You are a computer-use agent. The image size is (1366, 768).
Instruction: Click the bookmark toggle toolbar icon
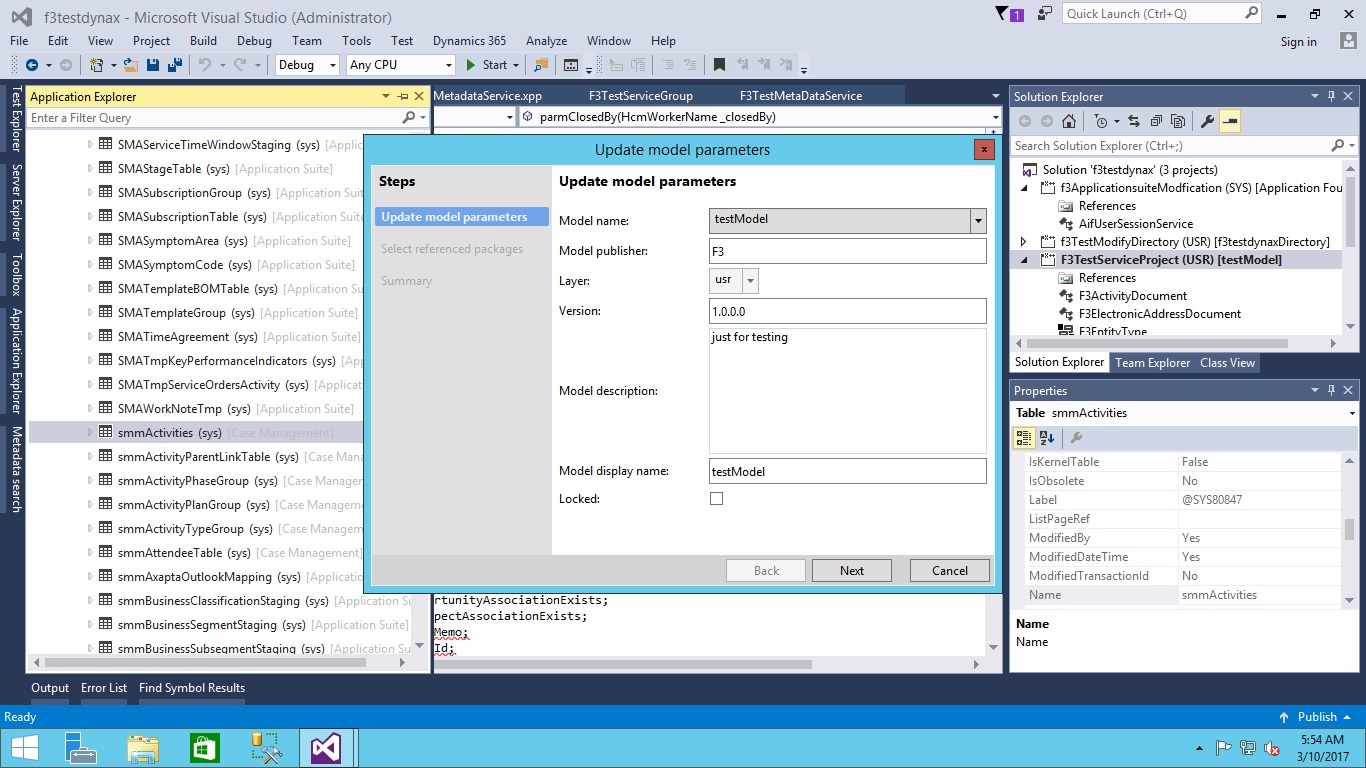(719, 65)
